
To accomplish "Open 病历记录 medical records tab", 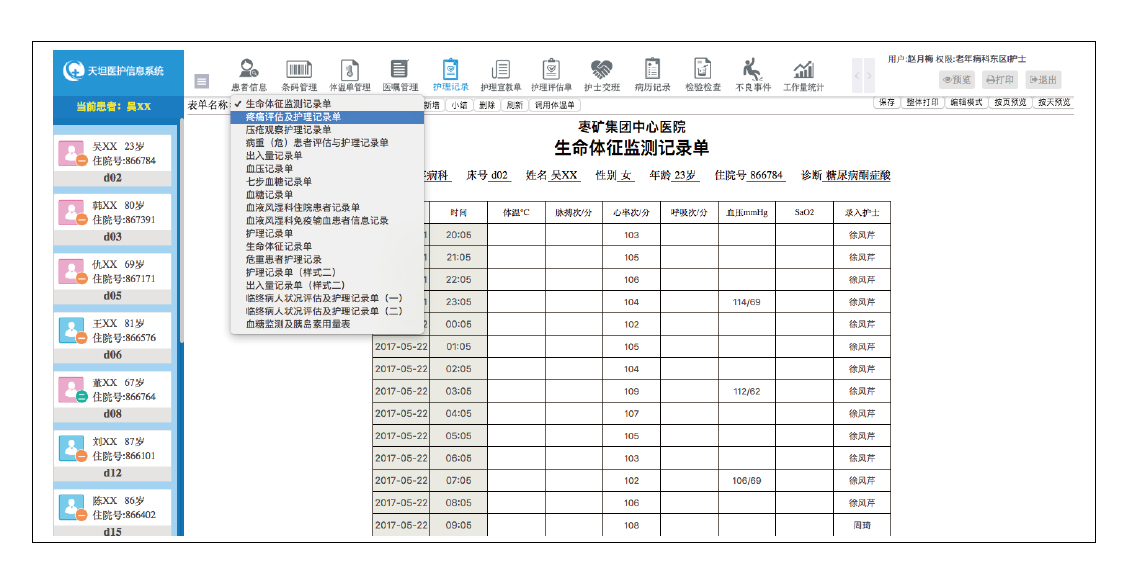I will [652, 74].
